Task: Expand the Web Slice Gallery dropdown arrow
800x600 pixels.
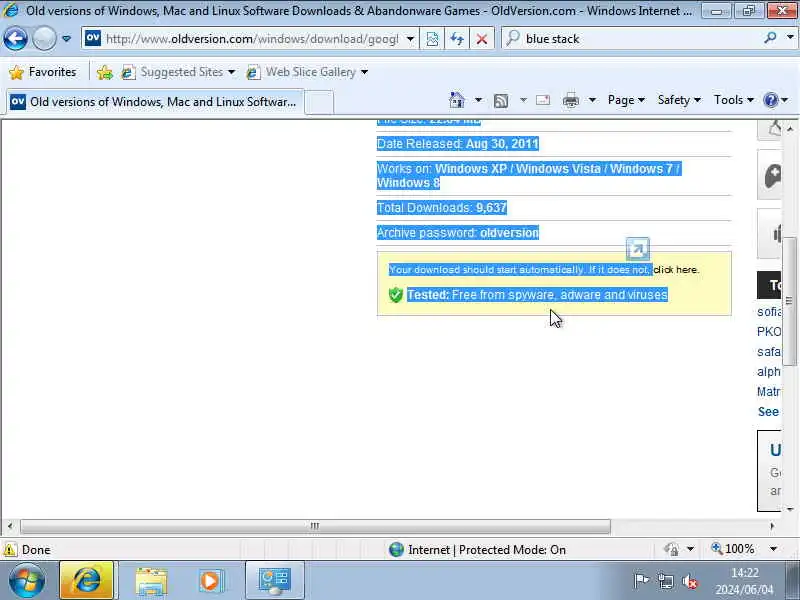Action: click(x=364, y=72)
